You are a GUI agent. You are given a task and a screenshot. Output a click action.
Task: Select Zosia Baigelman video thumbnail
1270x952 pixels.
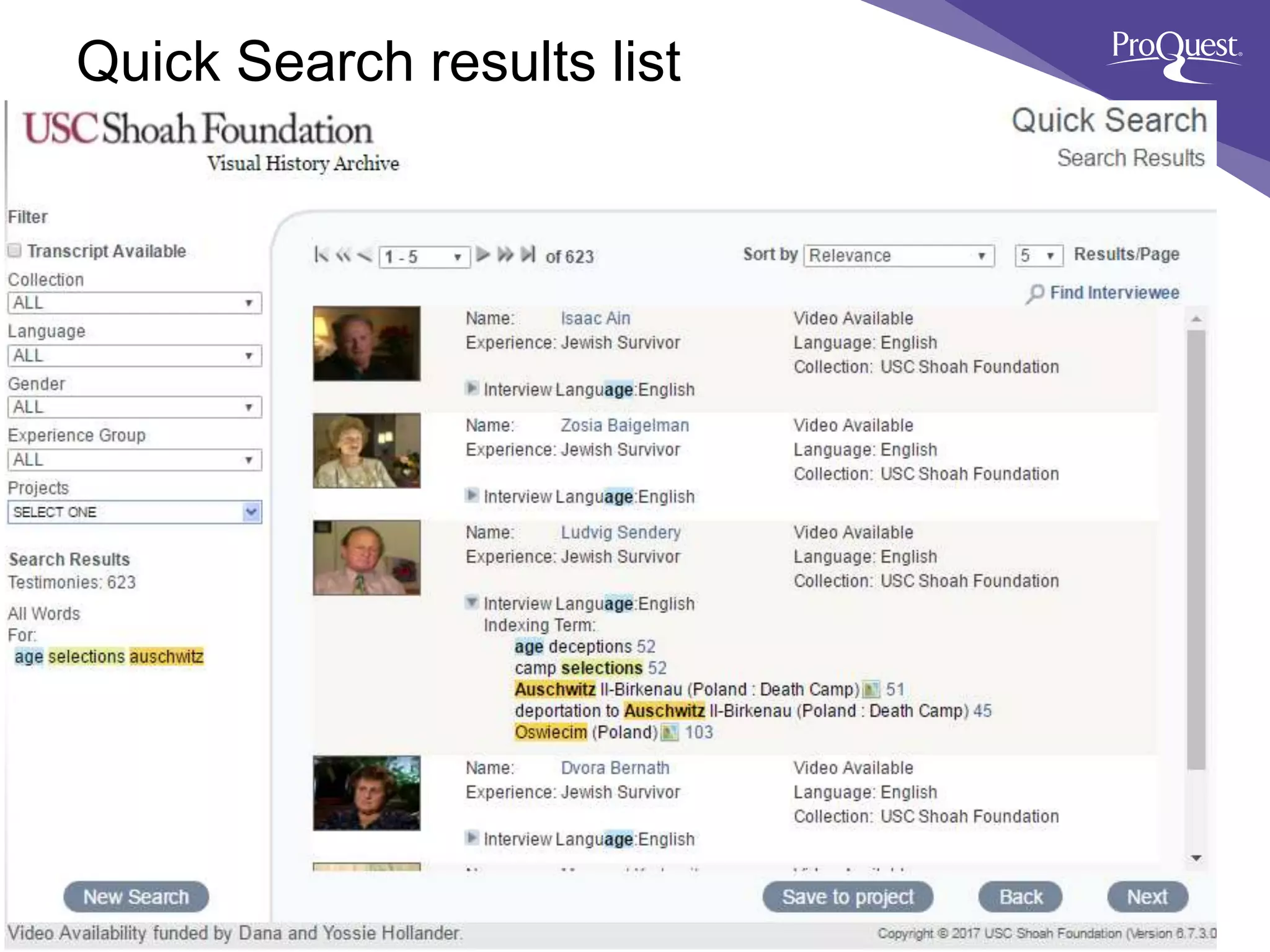tap(366, 451)
